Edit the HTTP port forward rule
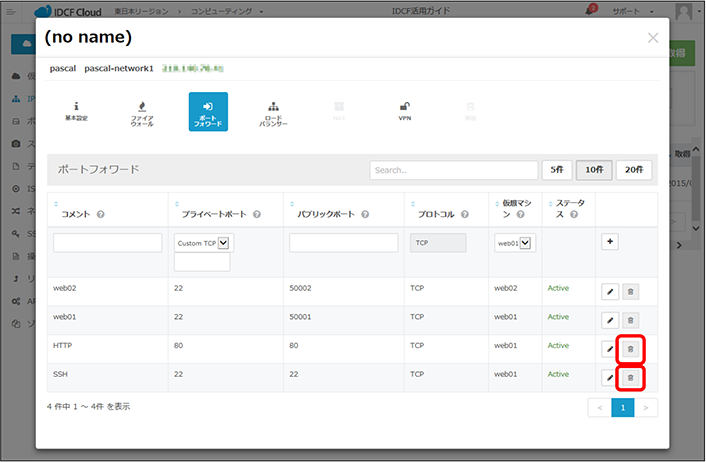This screenshot has height=462, width=706. [609, 349]
